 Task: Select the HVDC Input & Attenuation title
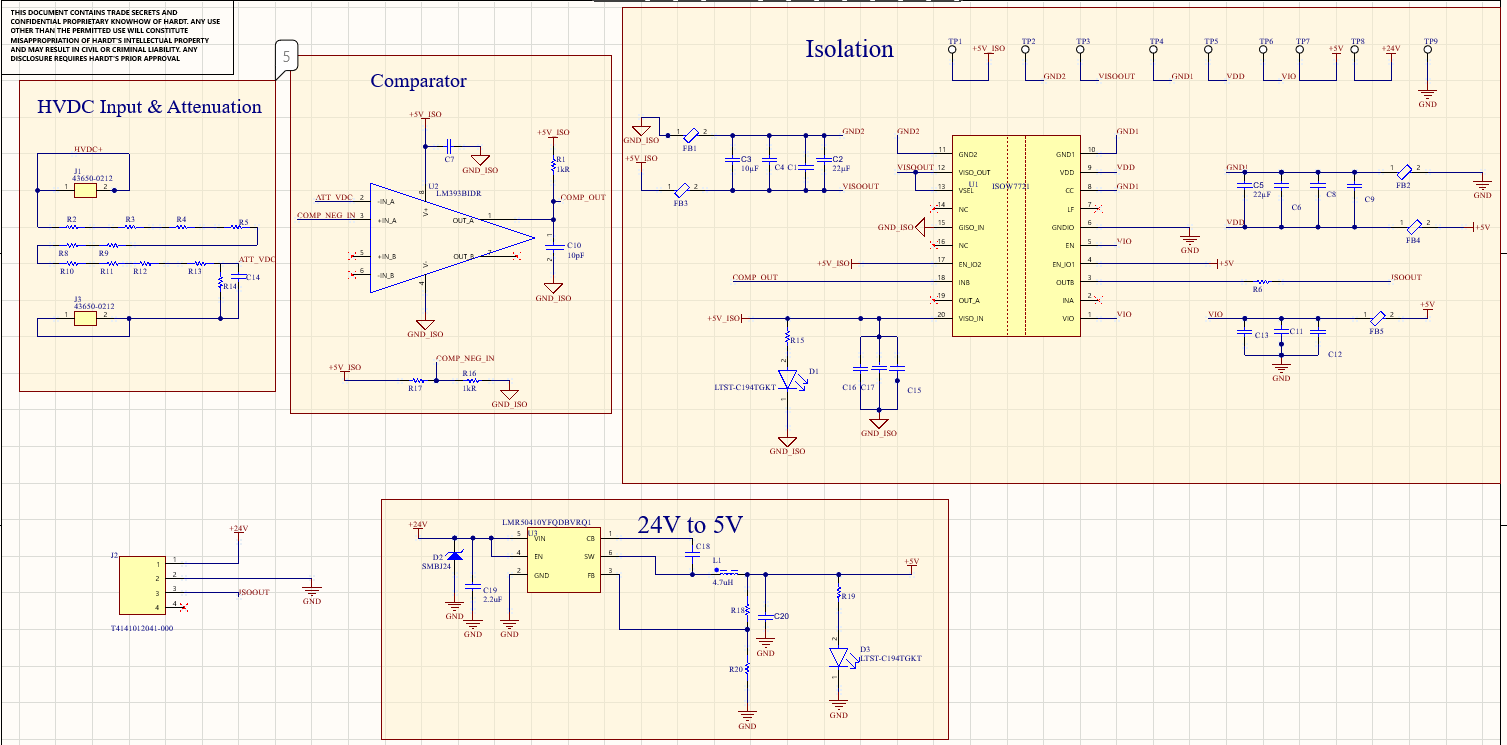[x=149, y=107]
